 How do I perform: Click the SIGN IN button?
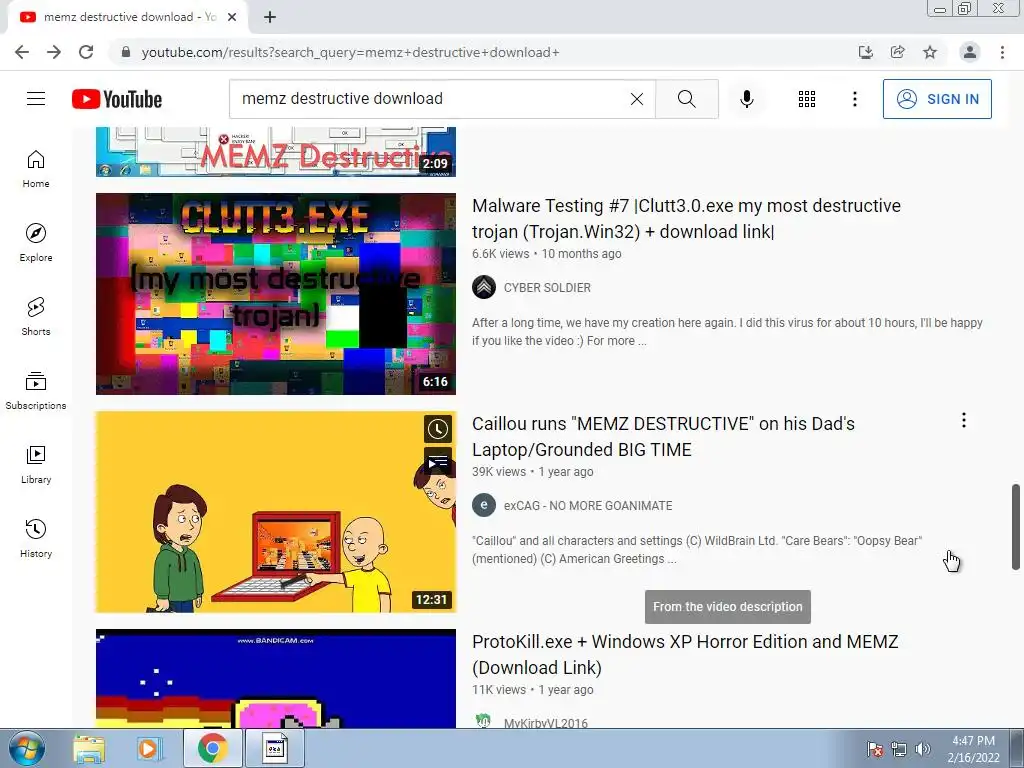pos(937,99)
